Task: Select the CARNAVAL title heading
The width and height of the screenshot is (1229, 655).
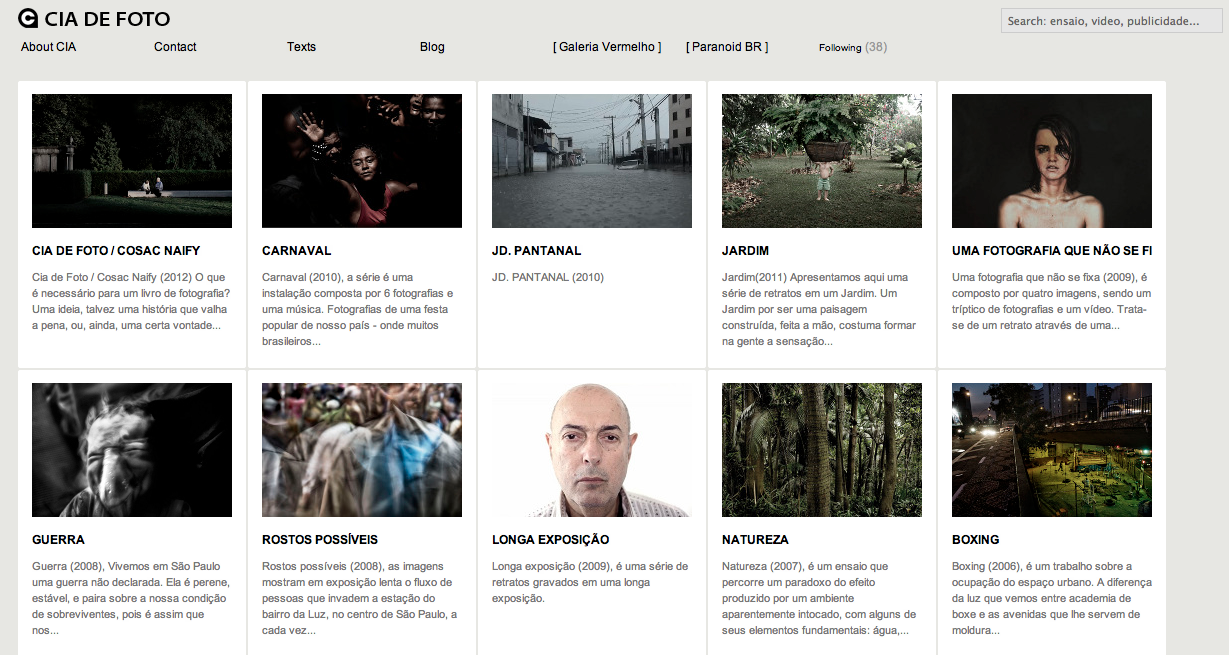Action: coord(296,251)
